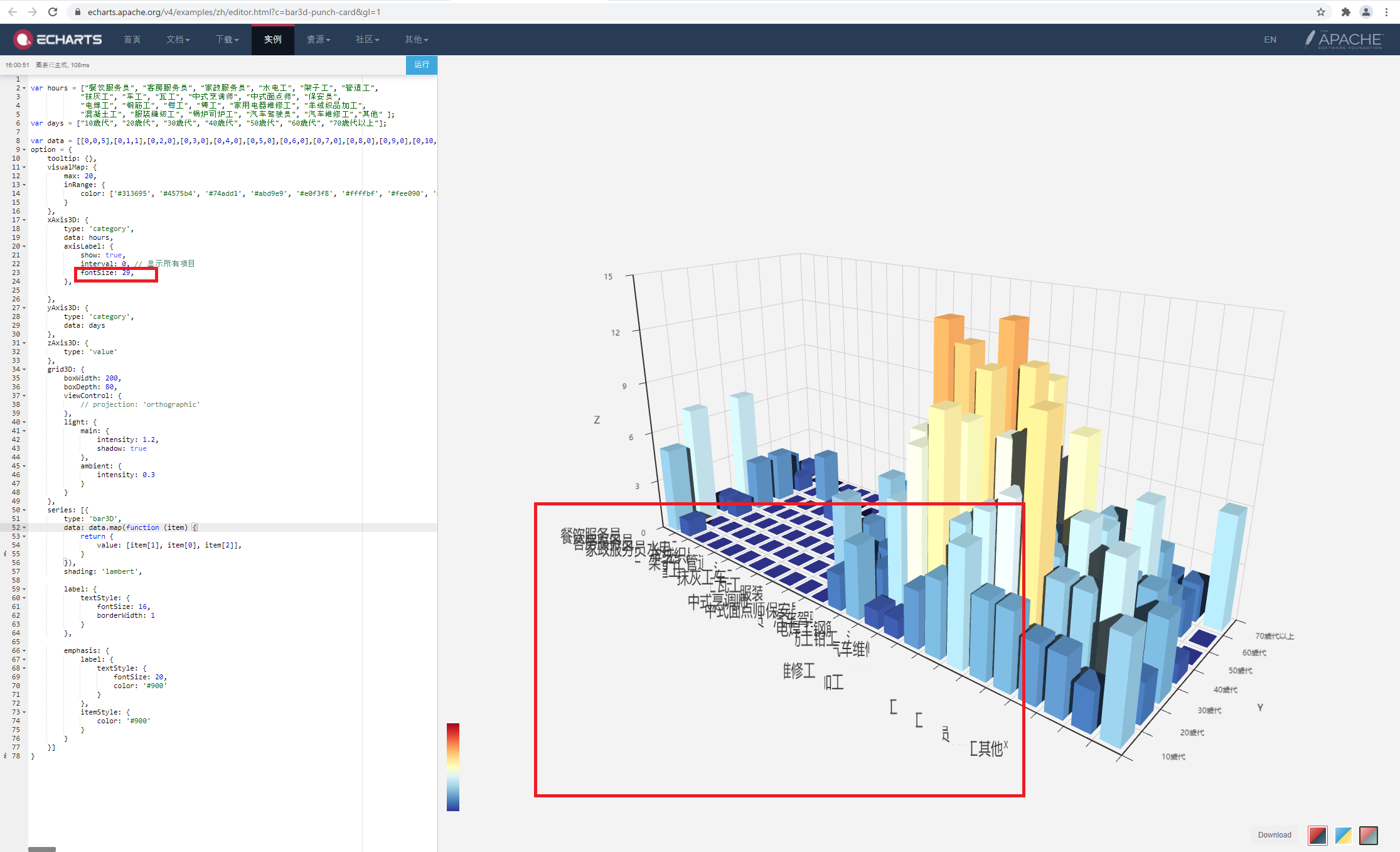This screenshot has width=1400, height=852.
Task: Open the 文档 dropdown menu
Action: click(x=178, y=39)
